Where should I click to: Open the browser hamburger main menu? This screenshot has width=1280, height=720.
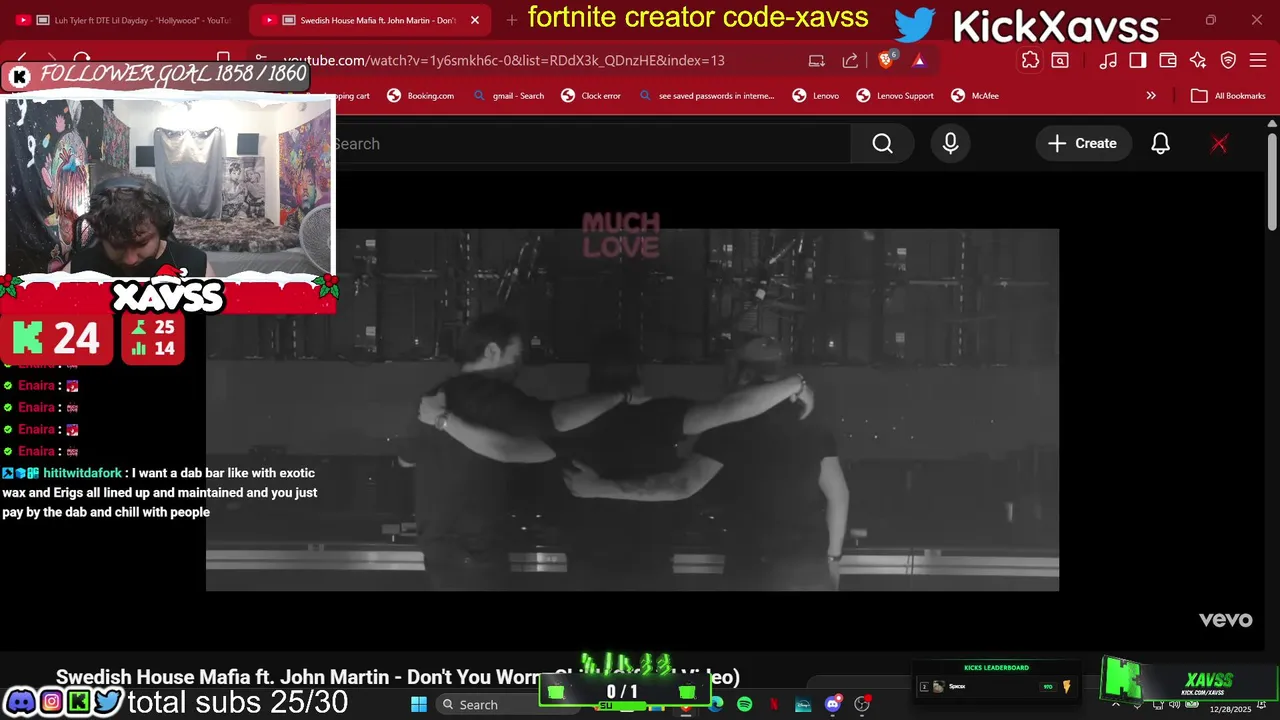click(x=1258, y=60)
